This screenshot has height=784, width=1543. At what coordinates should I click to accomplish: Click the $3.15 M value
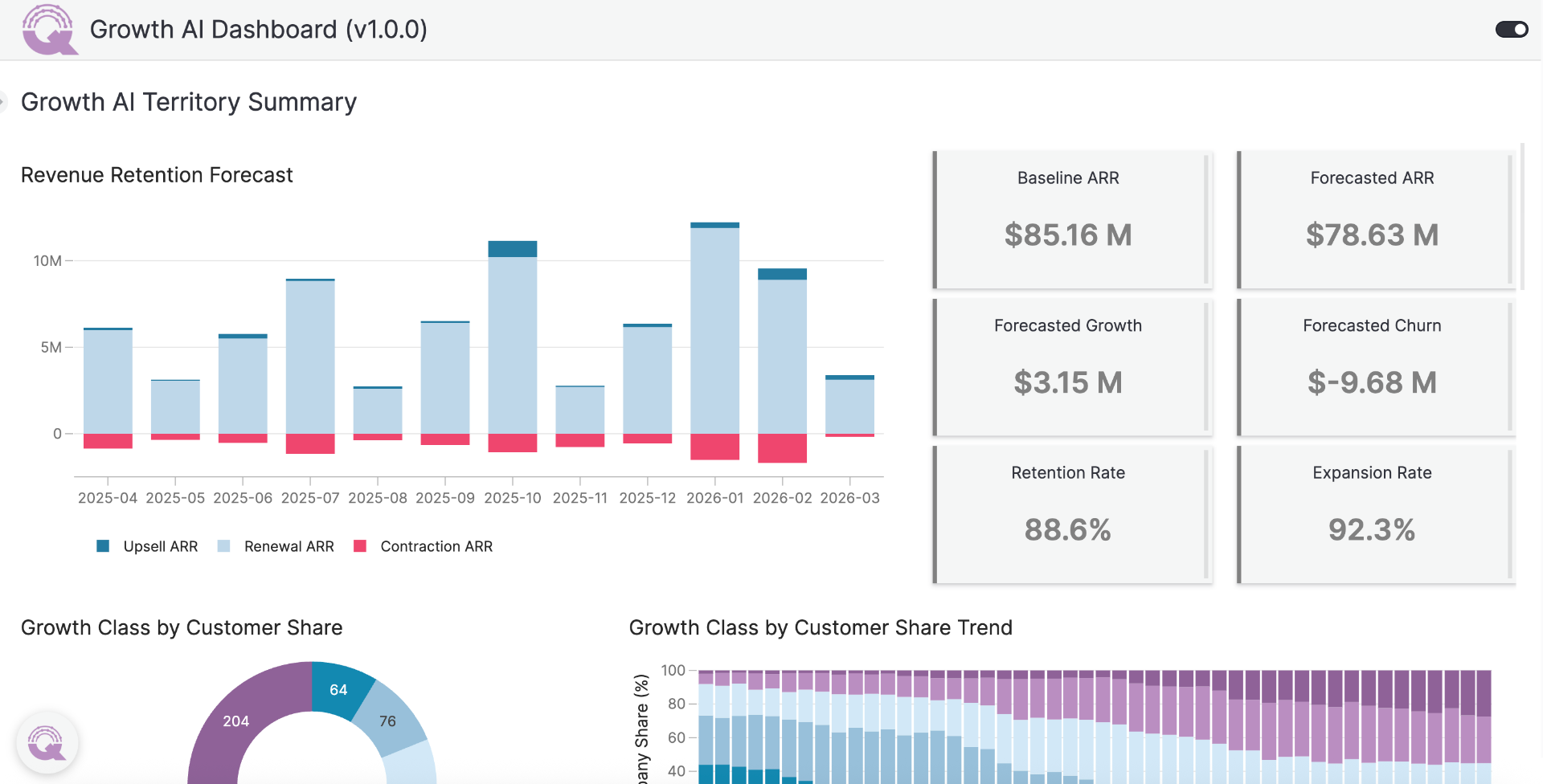click(x=1068, y=382)
